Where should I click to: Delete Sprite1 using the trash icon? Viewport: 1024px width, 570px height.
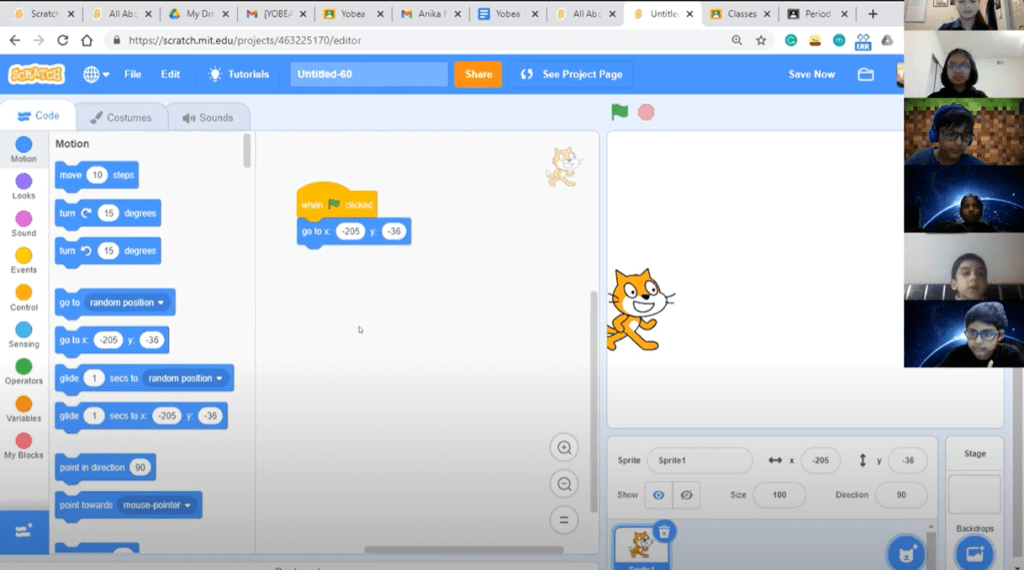tap(665, 531)
